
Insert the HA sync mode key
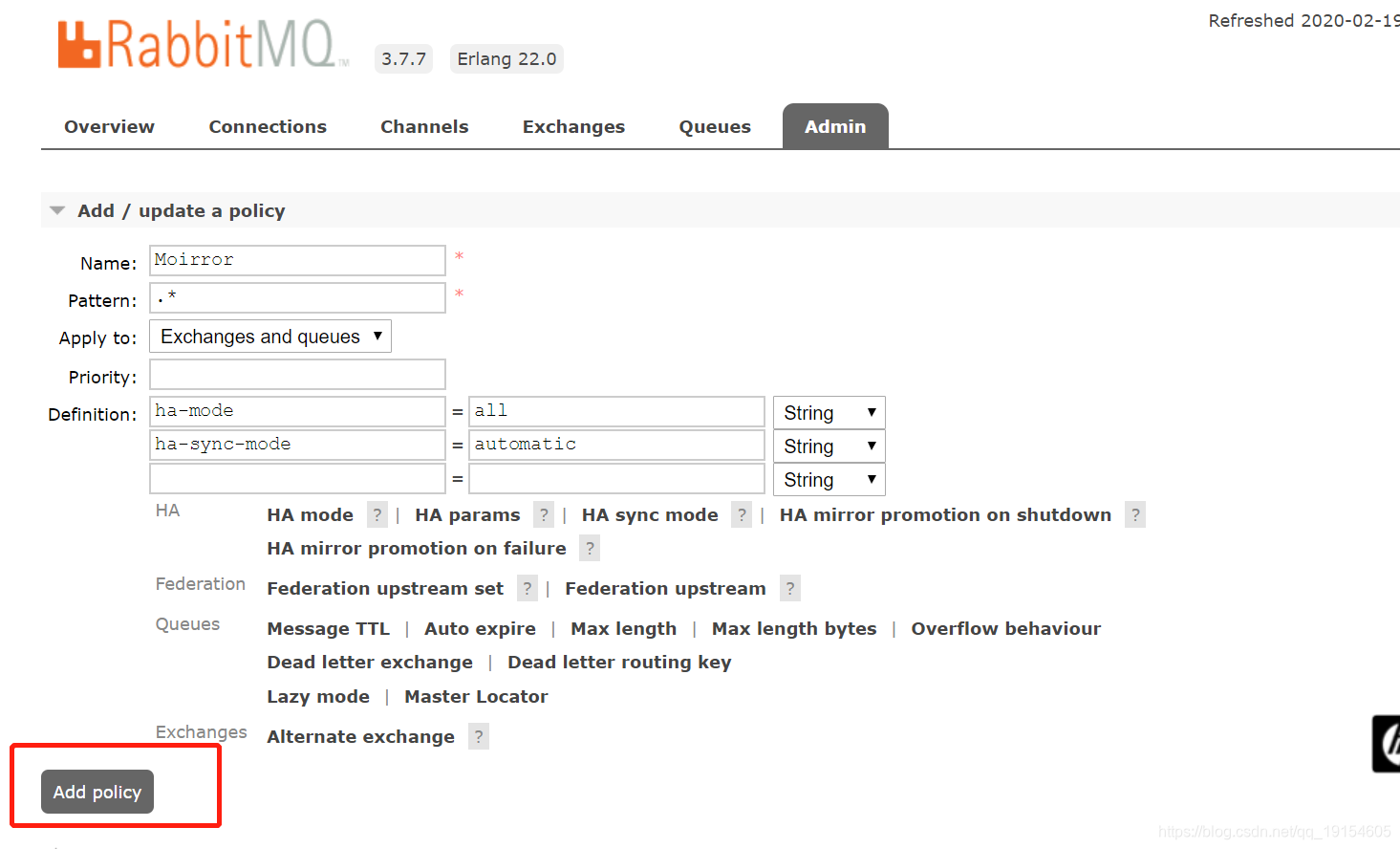coord(650,515)
